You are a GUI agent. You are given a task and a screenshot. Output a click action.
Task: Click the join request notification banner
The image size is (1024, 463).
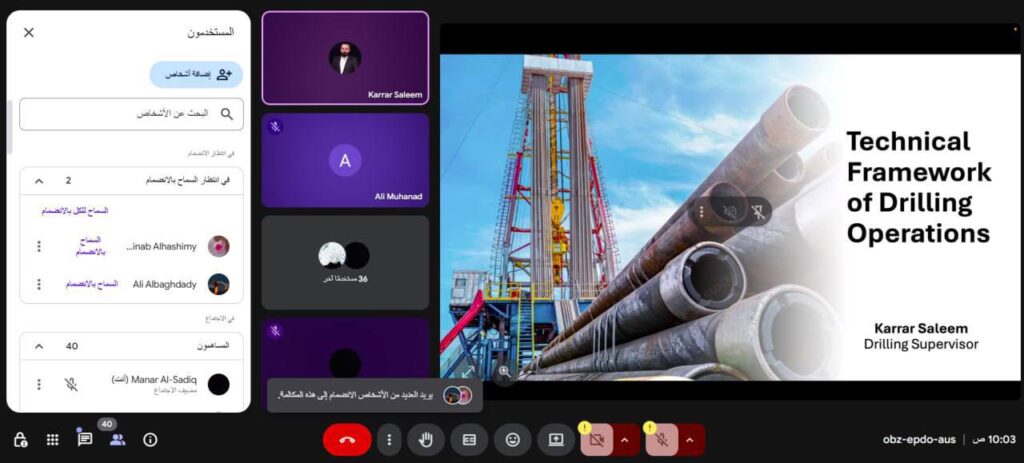point(375,395)
